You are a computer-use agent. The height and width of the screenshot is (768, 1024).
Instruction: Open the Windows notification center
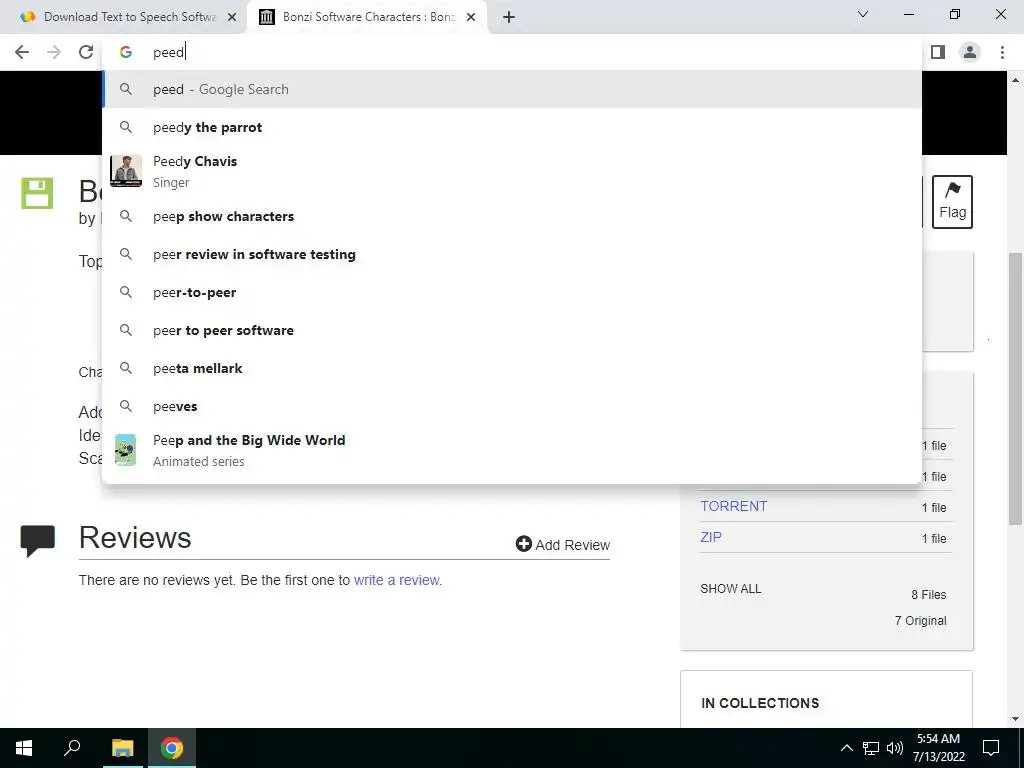(991, 748)
